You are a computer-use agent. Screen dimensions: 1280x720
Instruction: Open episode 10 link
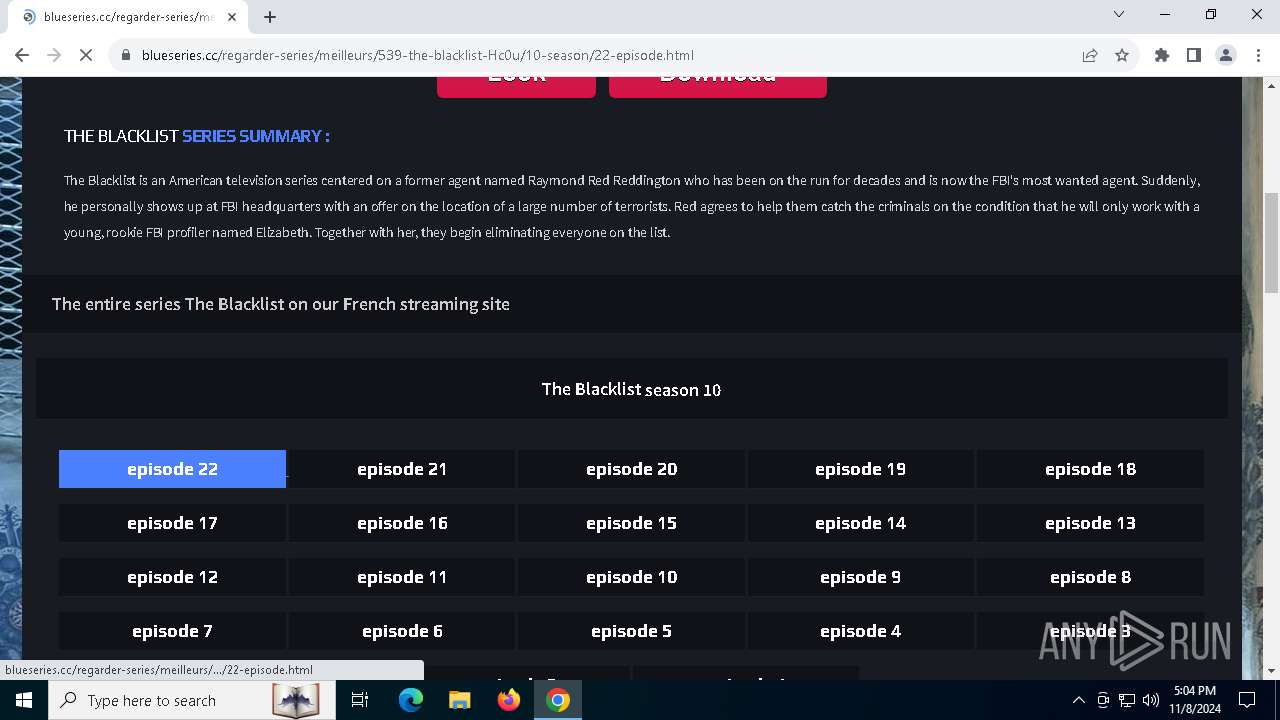tap(632, 577)
